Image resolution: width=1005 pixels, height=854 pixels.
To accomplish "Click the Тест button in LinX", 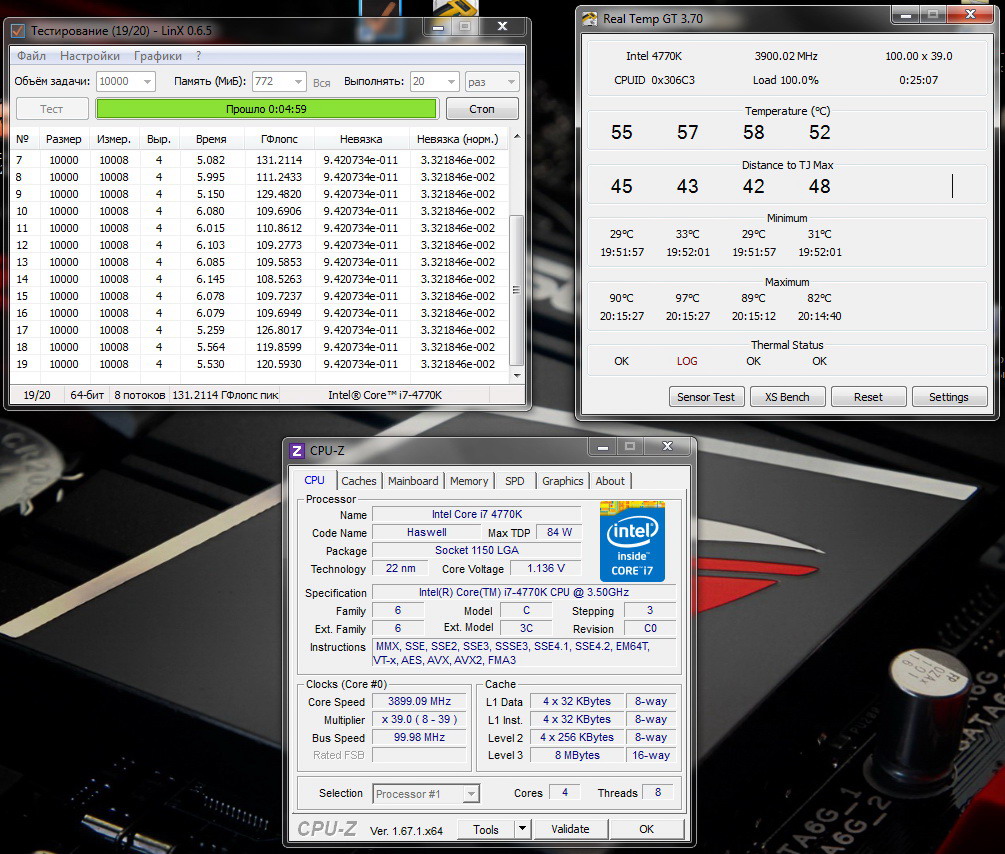I will (x=52, y=109).
